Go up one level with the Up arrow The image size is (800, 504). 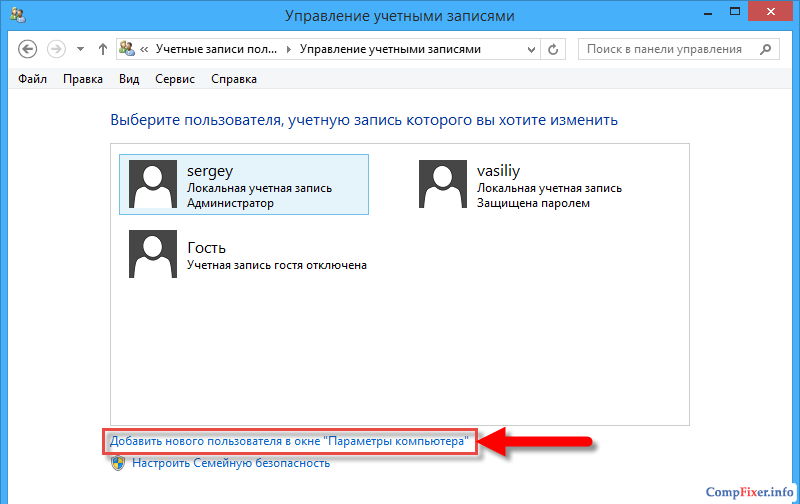pos(102,49)
